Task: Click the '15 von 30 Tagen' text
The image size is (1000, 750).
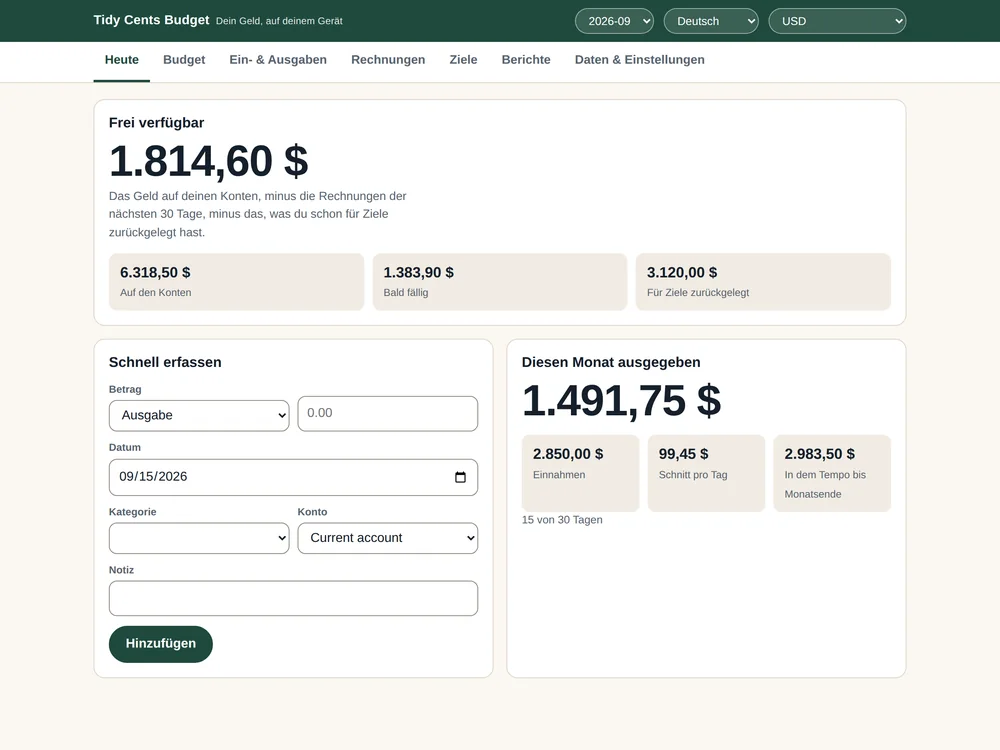Action: click(562, 520)
